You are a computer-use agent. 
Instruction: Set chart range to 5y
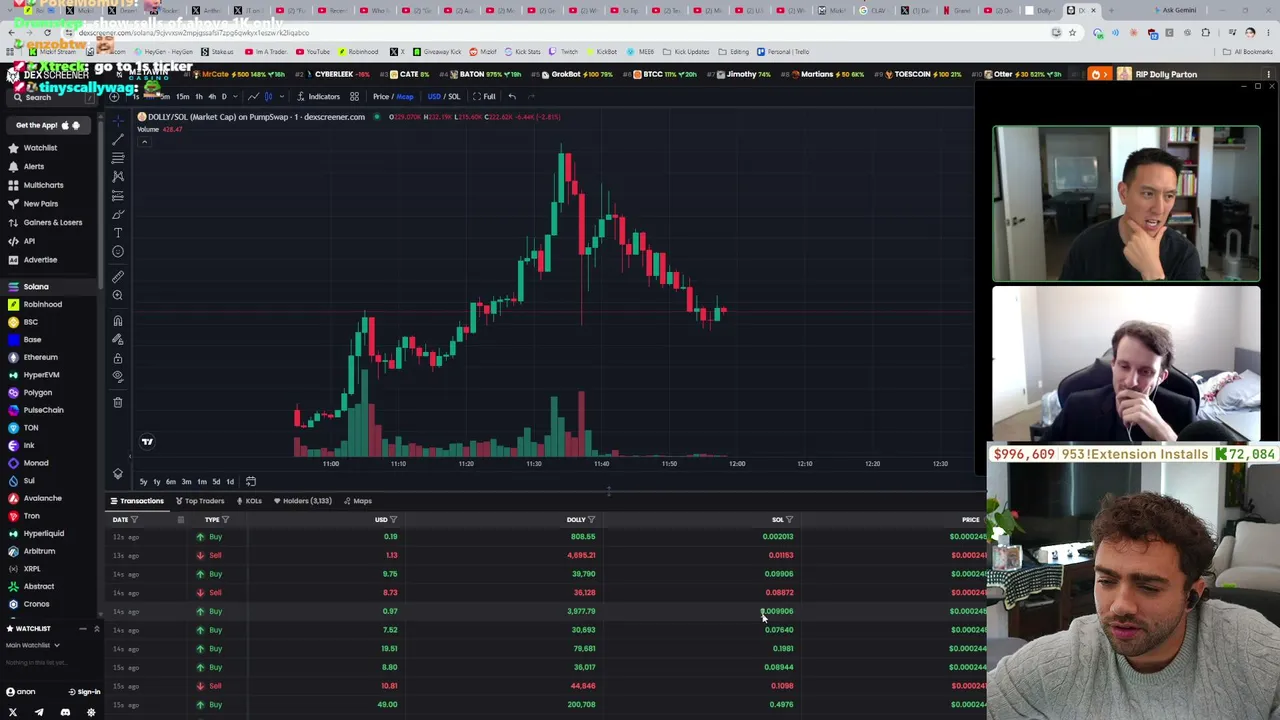pos(143,482)
